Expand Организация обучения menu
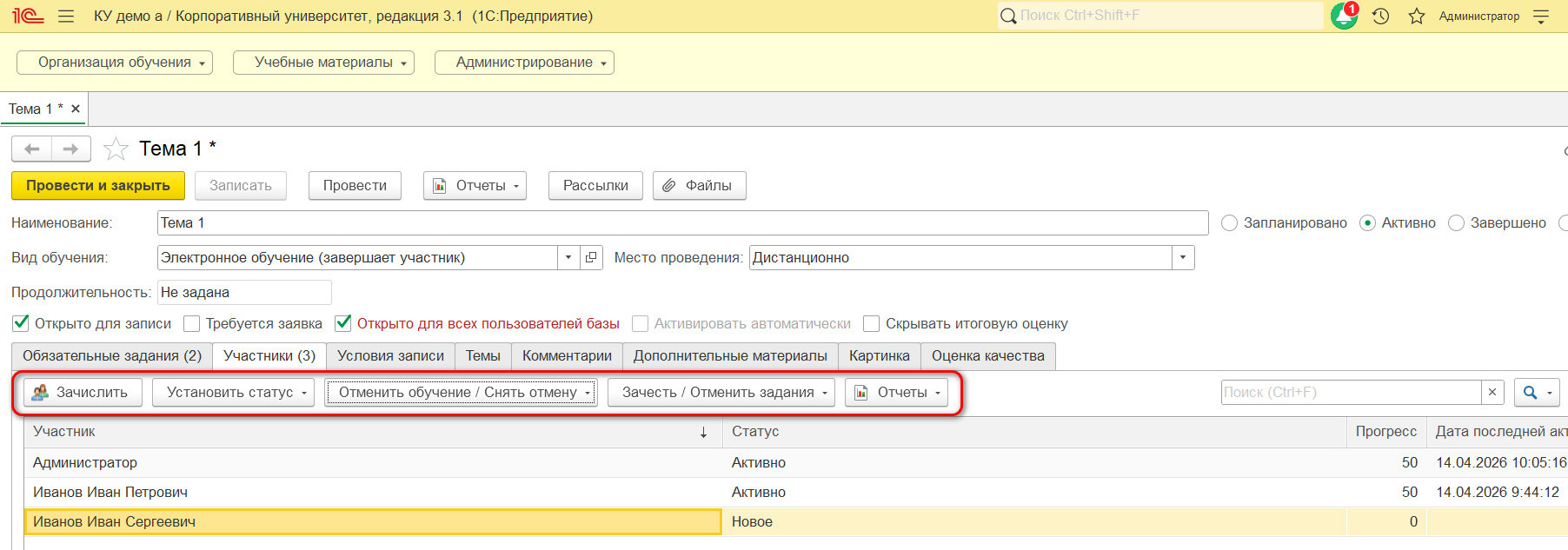The width and height of the screenshot is (1568, 550). click(115, 63)
